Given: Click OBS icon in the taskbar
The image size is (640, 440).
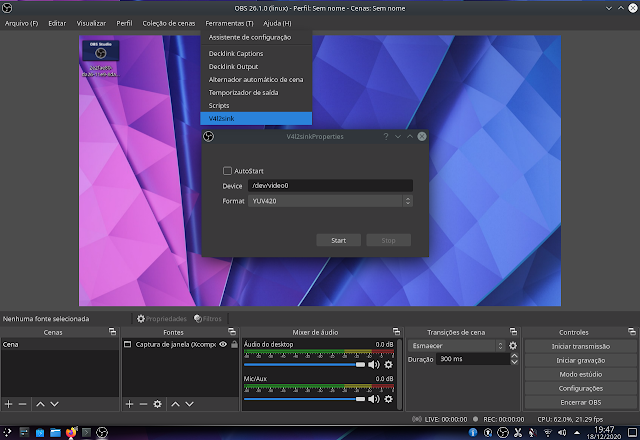Looking at the screenshot, I should pyautogui.click(x=102, y=432).
